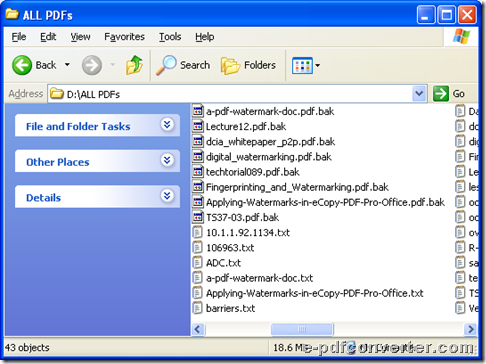Click the Other Places heading
486x364 pixels.
tap(58, 162)
